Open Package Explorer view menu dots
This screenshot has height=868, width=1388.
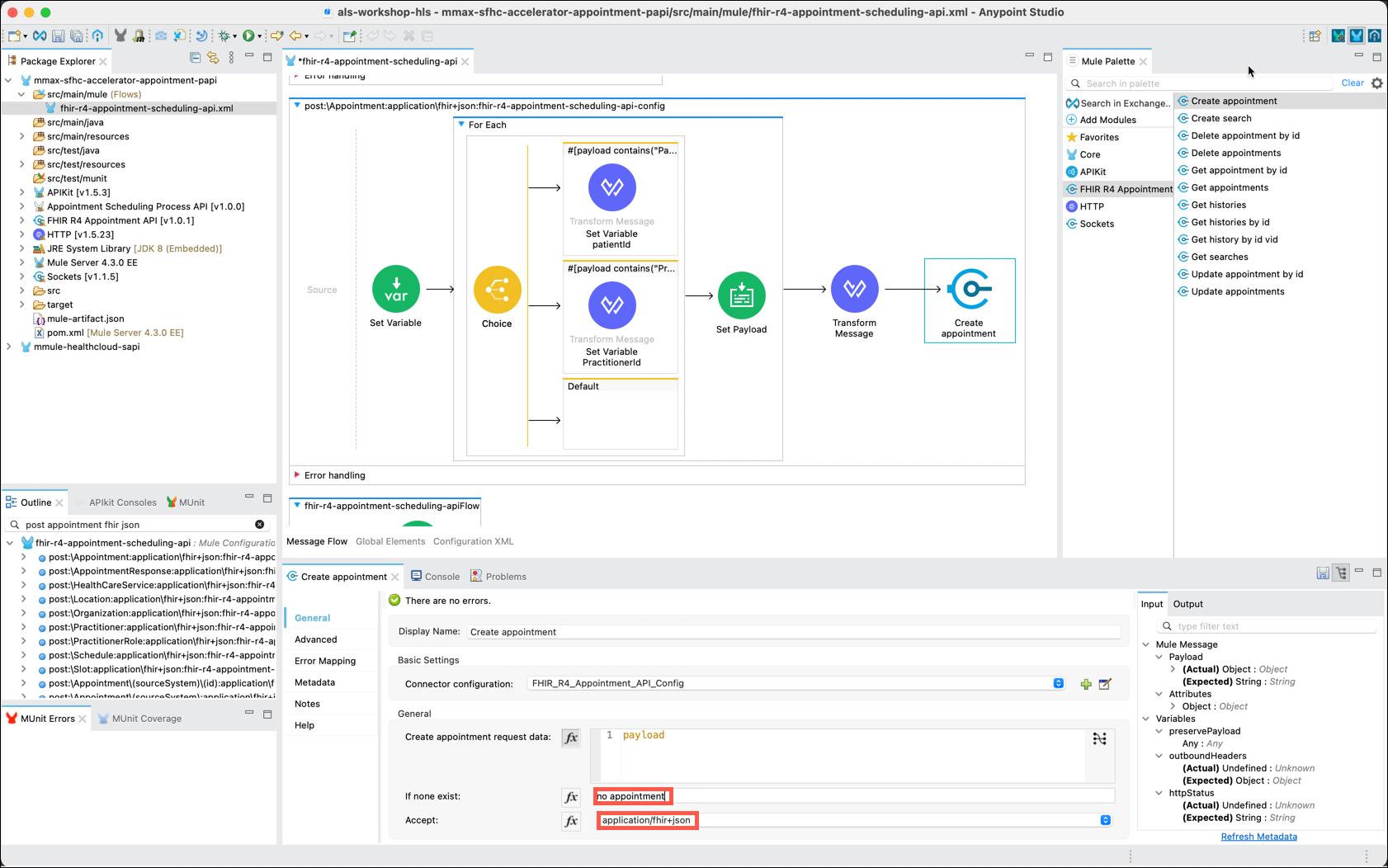click(231, 58)
